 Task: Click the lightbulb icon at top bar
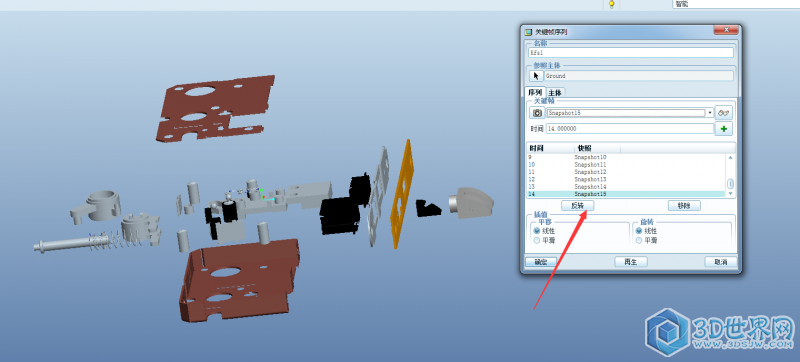[x=612, y=4]
